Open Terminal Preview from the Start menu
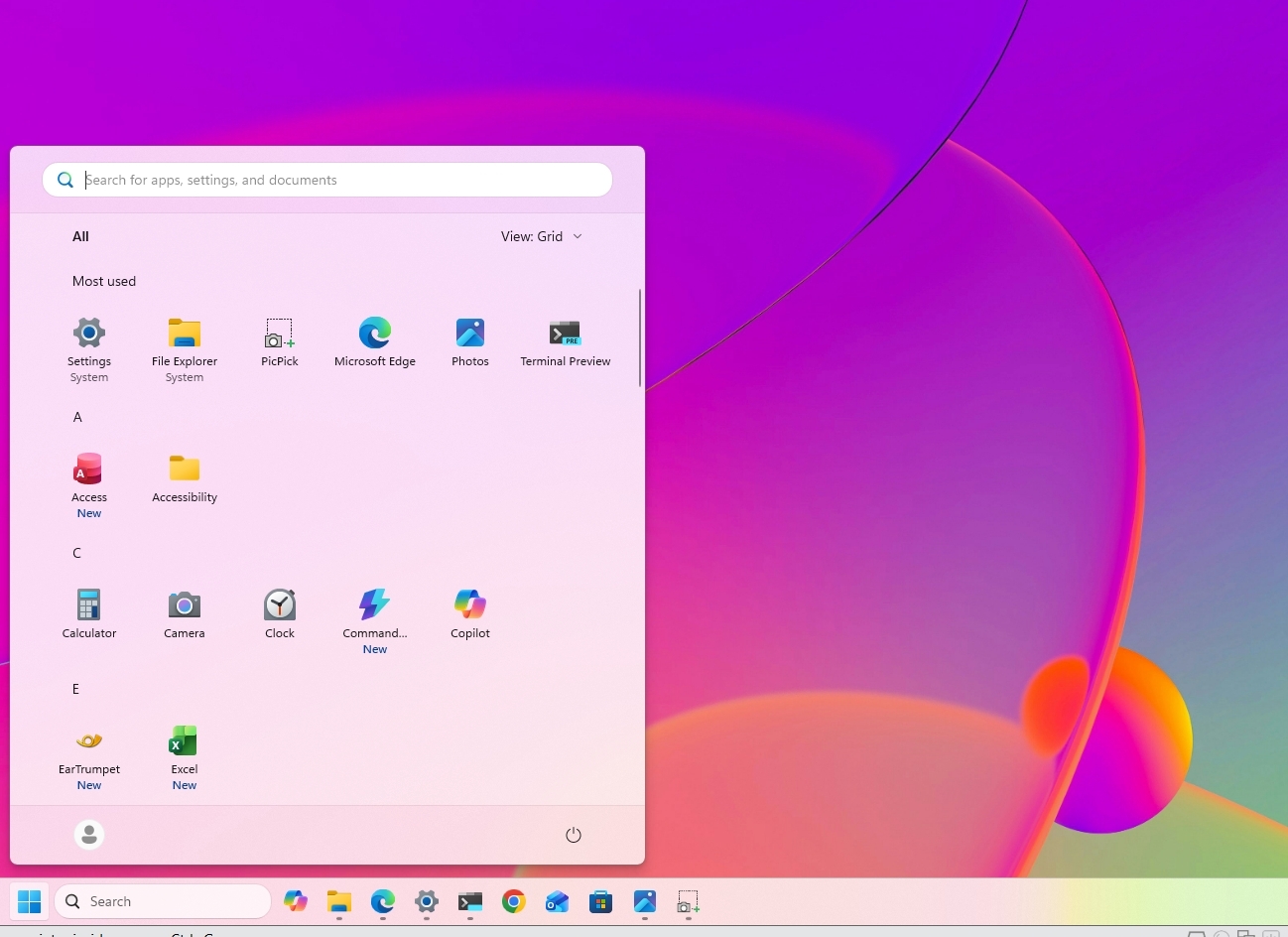The image size is (1288, 937). [x=566, y=342]
